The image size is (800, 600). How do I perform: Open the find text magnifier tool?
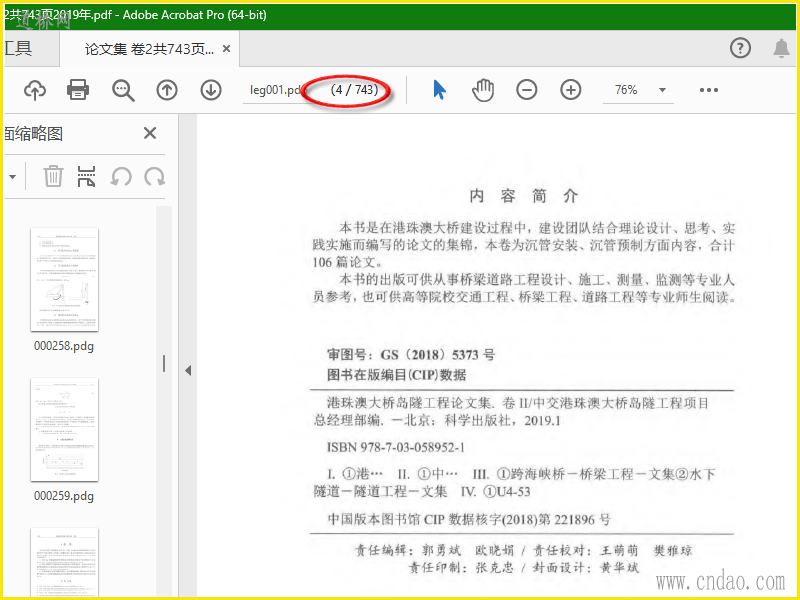[x=123, y=90]
